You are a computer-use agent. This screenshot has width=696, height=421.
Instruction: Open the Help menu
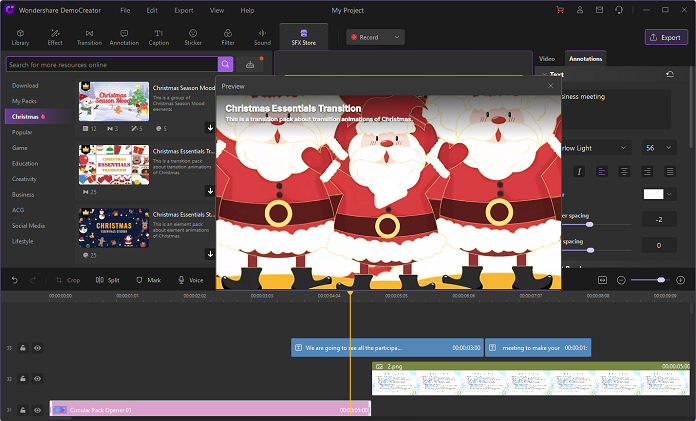click(247, 10)
